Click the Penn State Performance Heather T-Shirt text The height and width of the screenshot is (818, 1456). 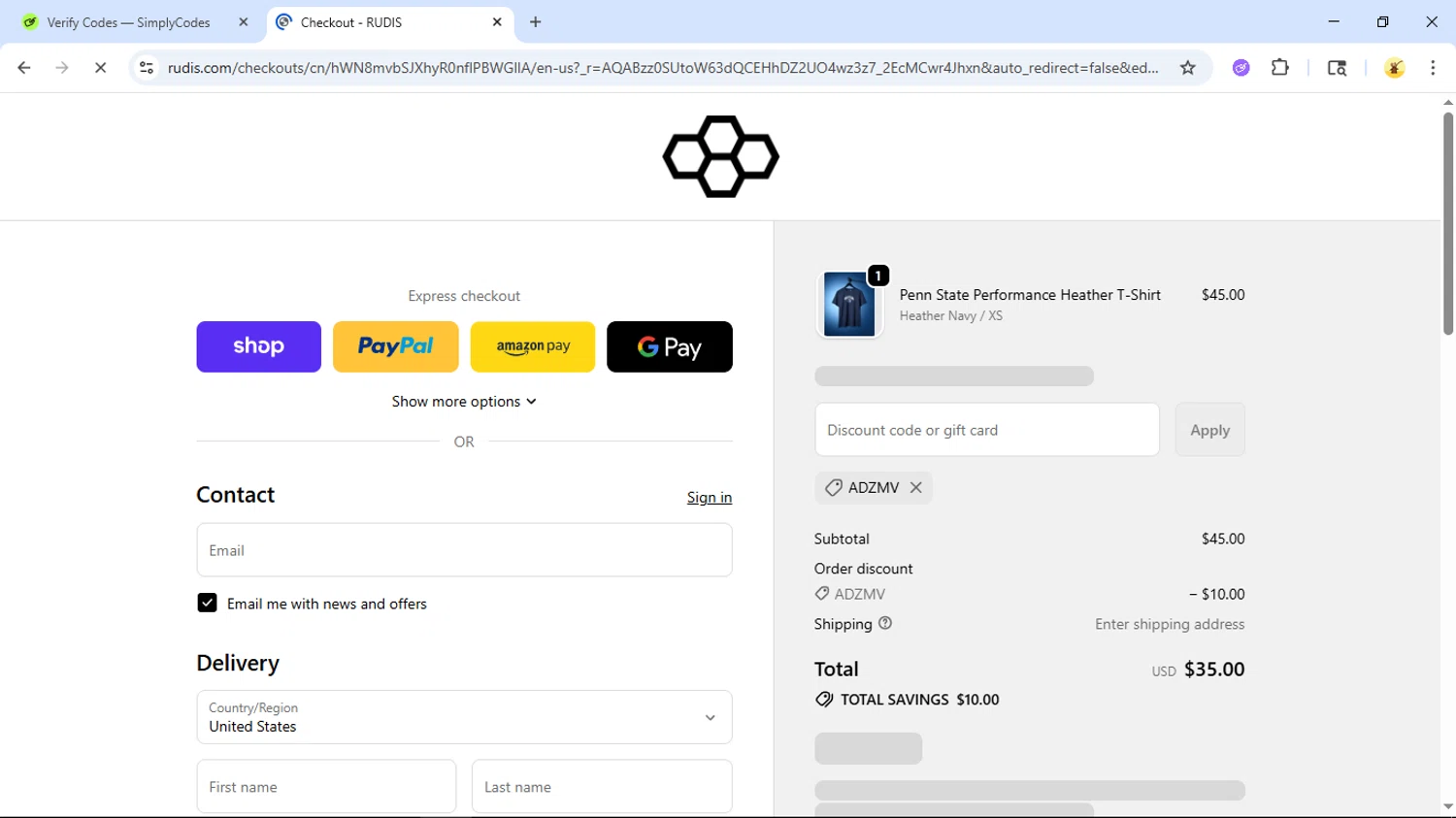pyautogui.click(x=1030, y=295)
